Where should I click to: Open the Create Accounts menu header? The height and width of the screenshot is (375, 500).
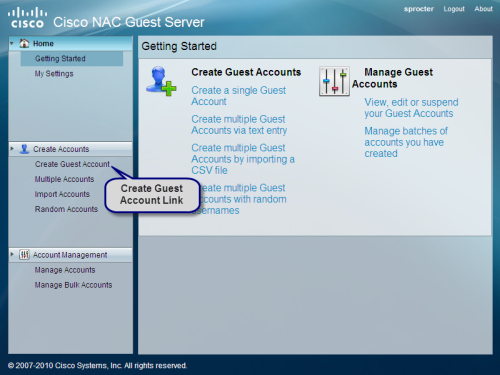(x=70, y=149)
